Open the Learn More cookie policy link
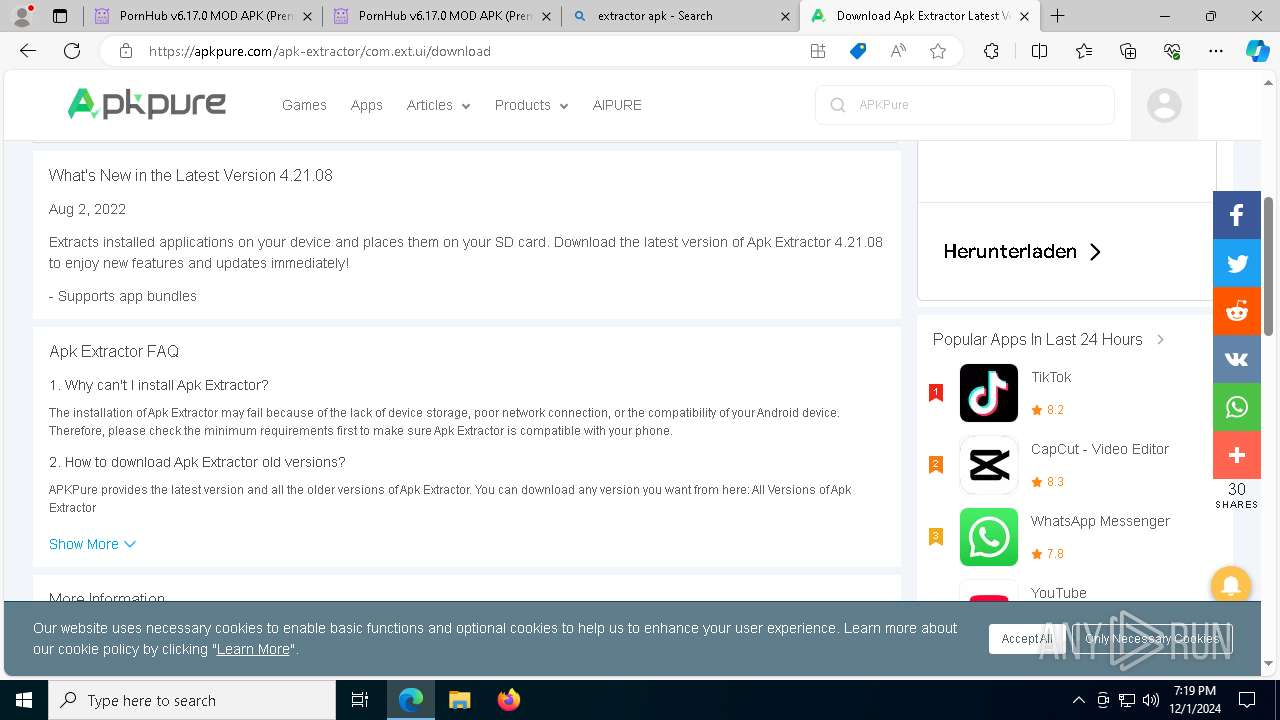1280x720 pixels. click(253, 649)
